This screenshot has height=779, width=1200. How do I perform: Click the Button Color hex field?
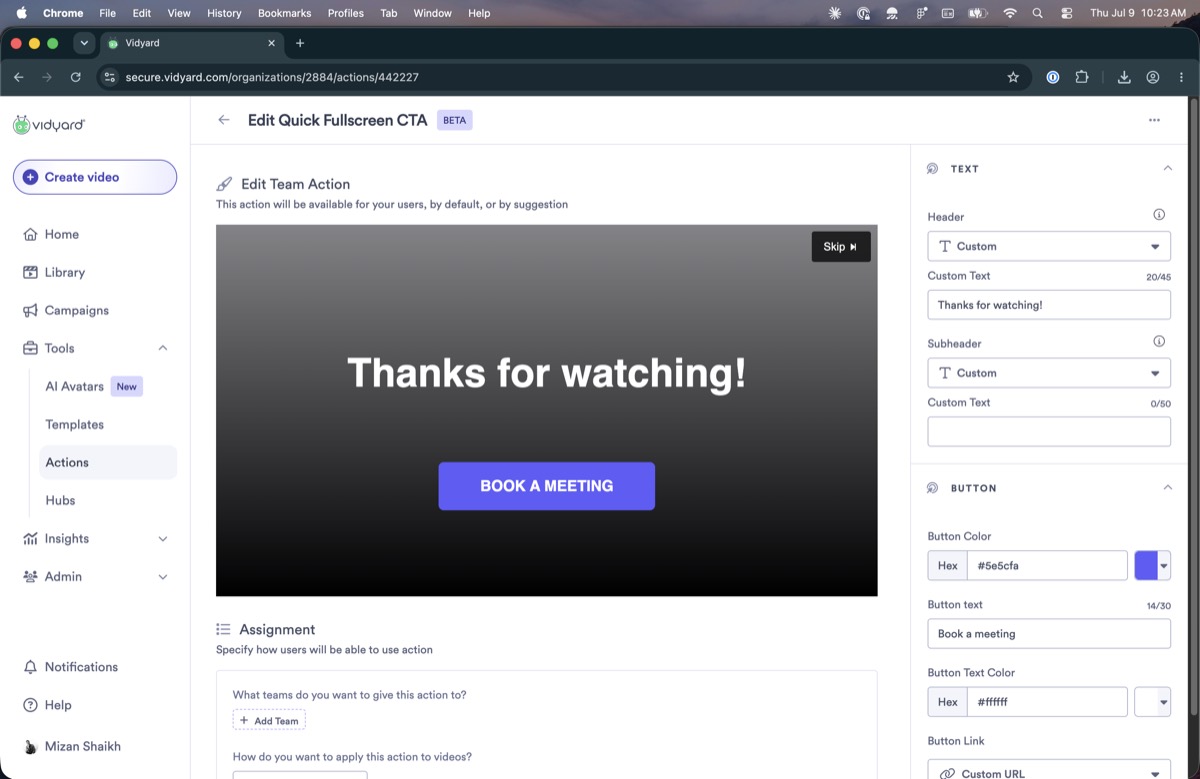1047,565
